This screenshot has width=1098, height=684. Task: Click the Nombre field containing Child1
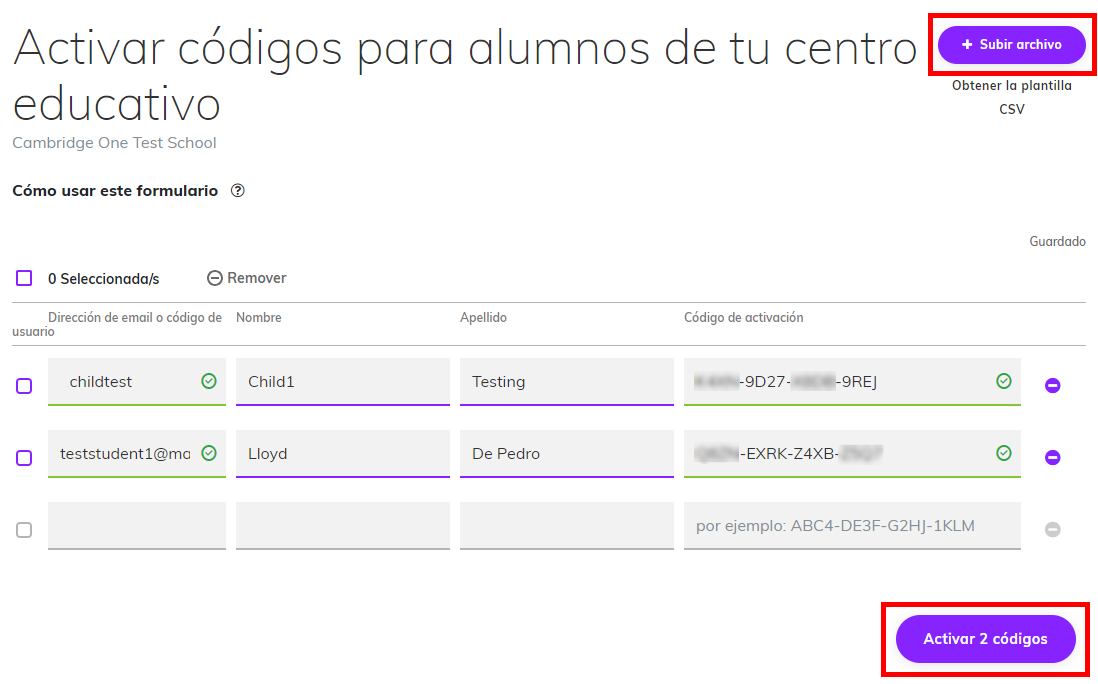tap(342, 382)
